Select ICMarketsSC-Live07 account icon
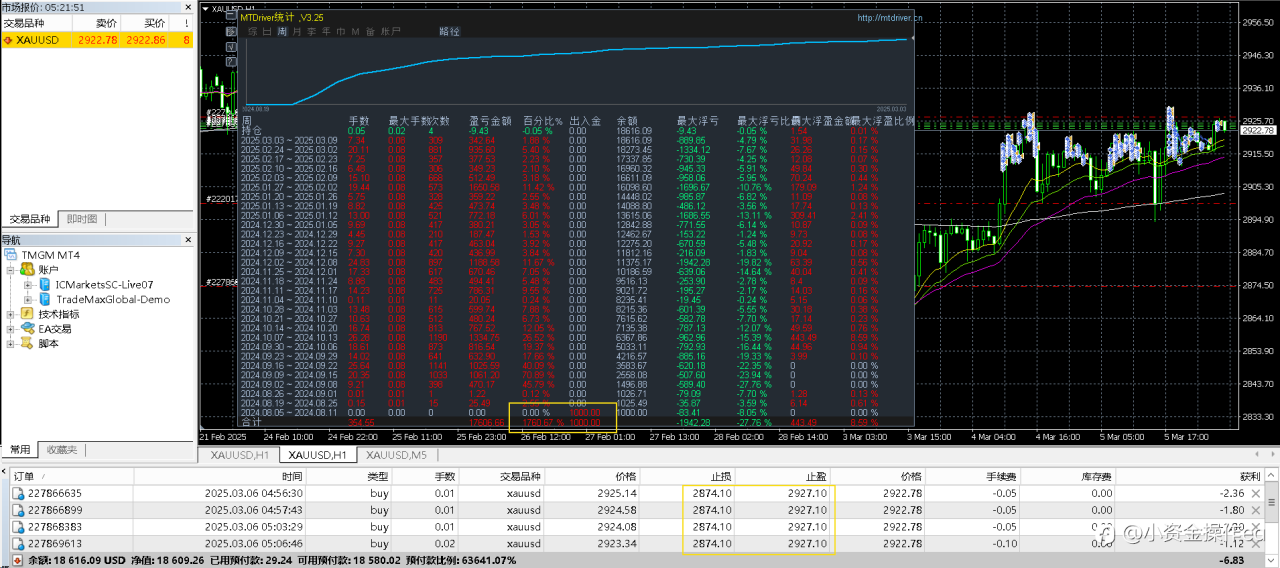The width and height of the screenshot is (1280, 568). tap(44, 285)
